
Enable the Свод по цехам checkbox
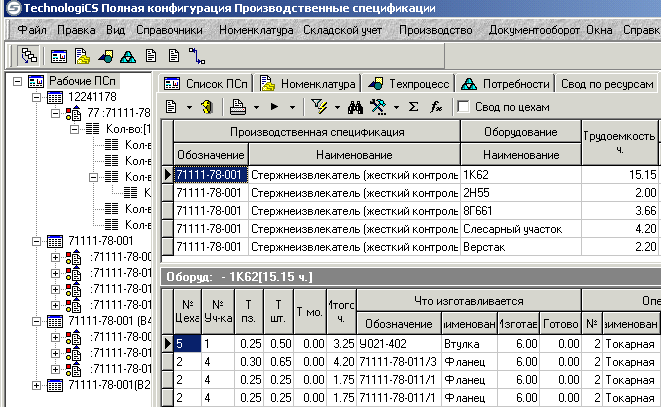[463, 106]
